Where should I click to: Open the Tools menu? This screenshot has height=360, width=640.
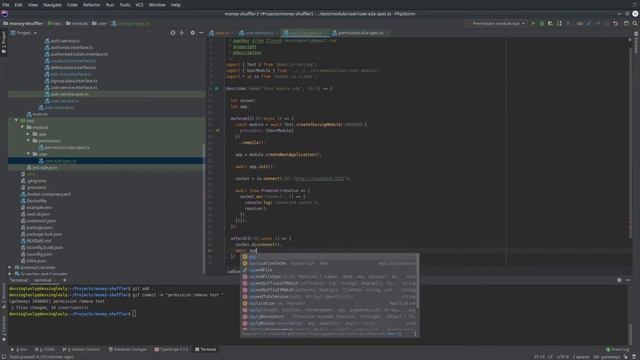(x=124, y=5)
